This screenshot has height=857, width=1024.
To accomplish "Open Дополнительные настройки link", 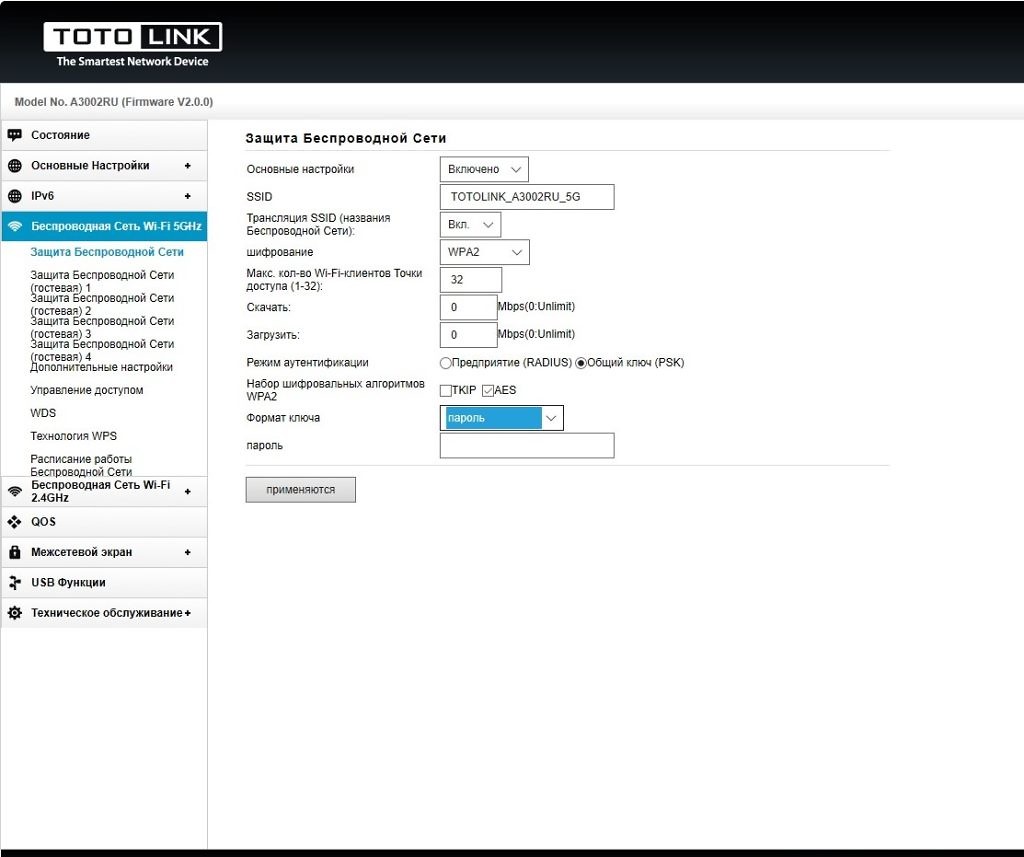I will (101, 367).
